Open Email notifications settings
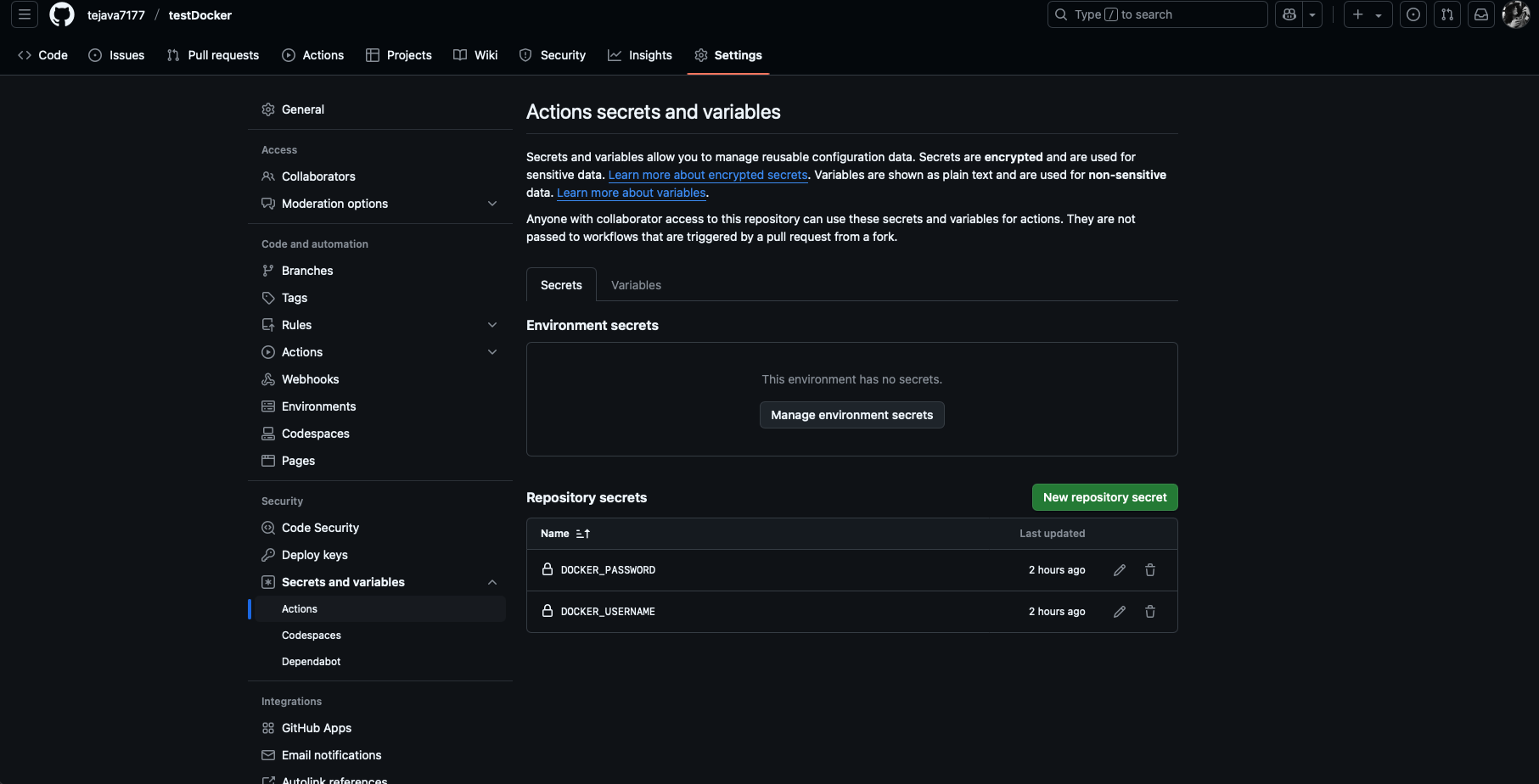This screenshot has height=784, width=1539. click(x=379, y=755)
